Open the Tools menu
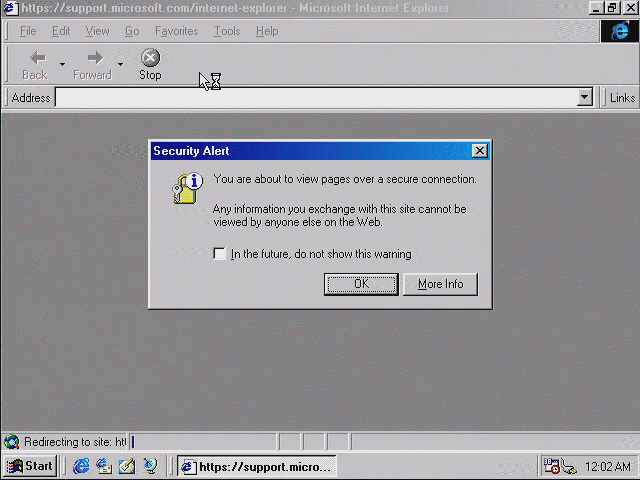Viewport: 640px width, 480px height. coord(227,31)
